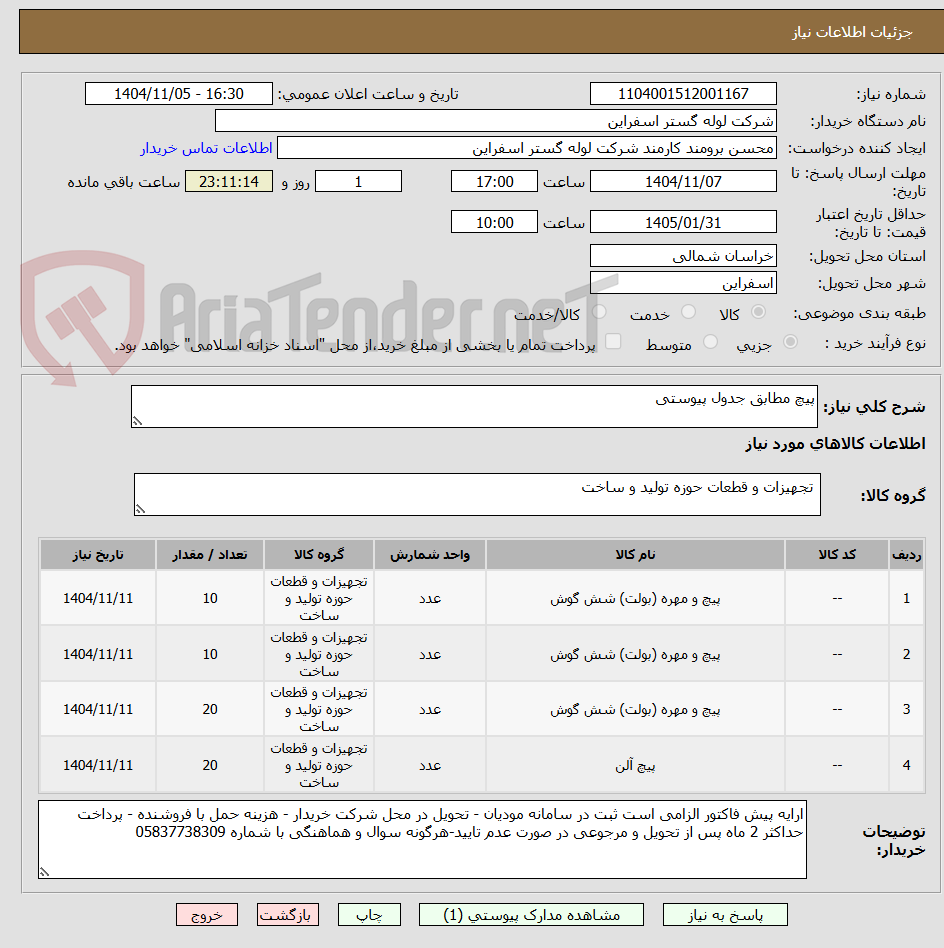The height and width of the screenshot is (948, 944).
Task: Click date 1404/11/11 in row 1
Action: (98, 599)
